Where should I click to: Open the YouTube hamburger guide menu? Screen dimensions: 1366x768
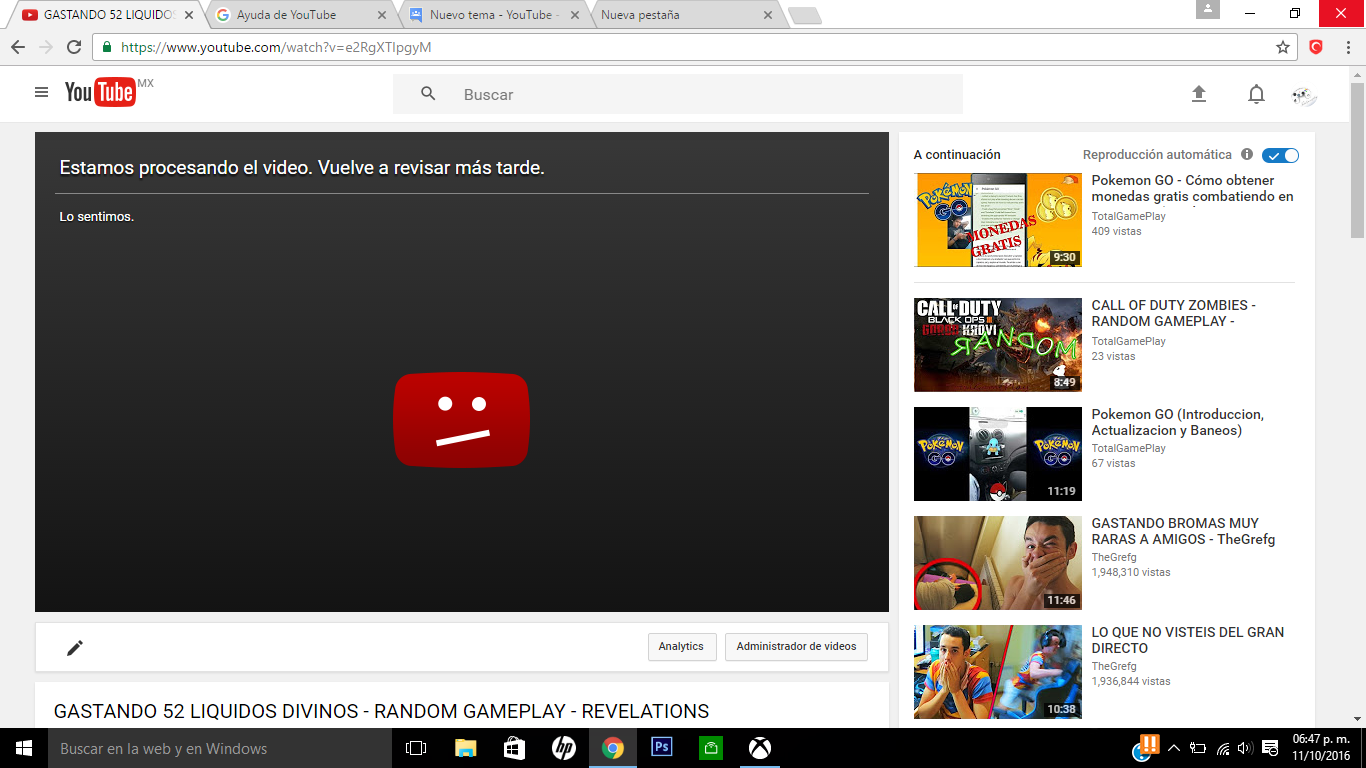coord(41,92)
